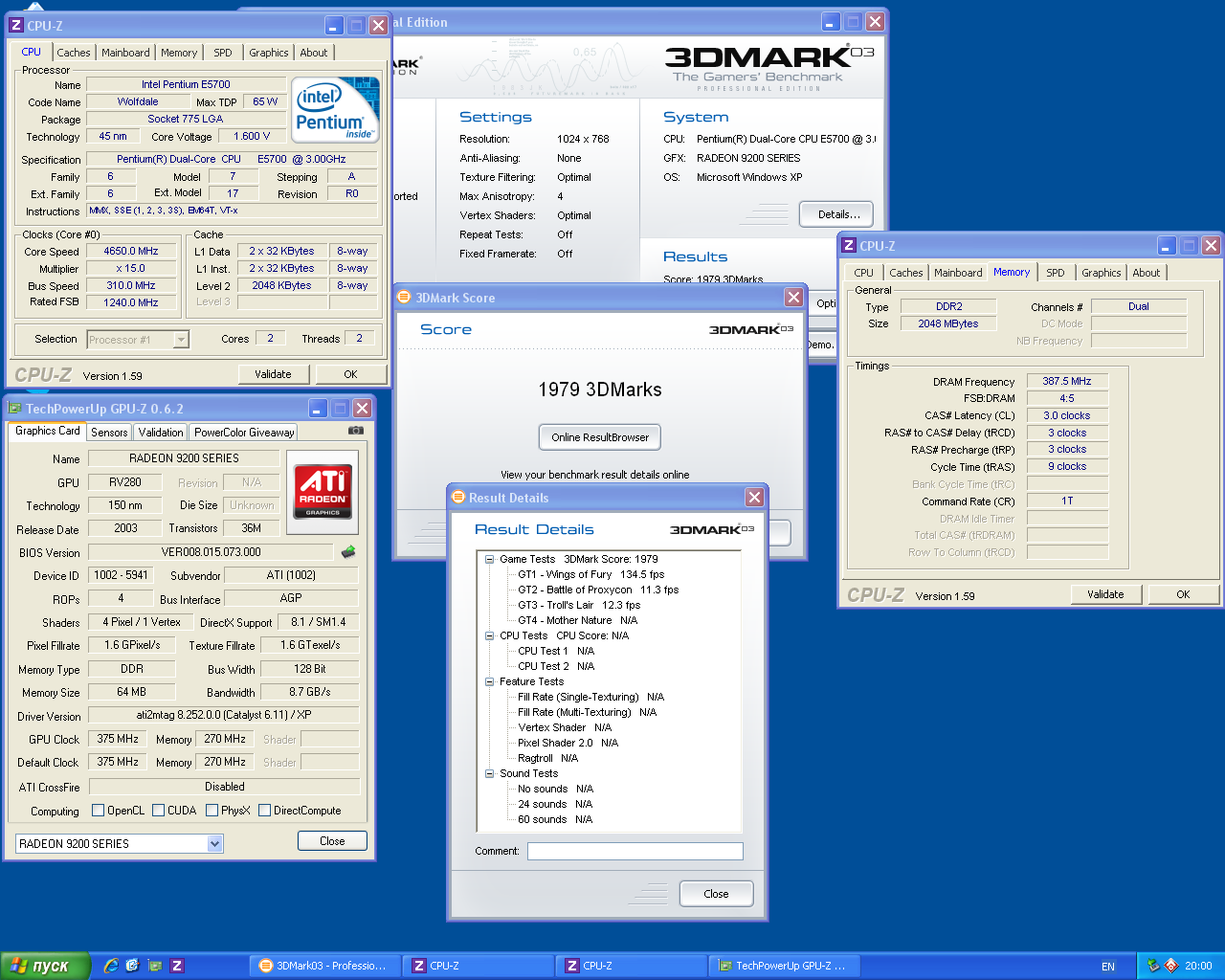Click TechPowerUp GPU-Z taskbar button

[784, 966]
